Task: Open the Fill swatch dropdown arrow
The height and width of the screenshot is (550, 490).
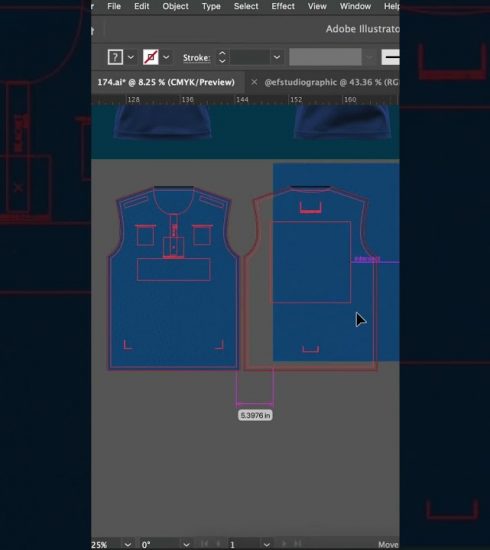Action: coord(130,57)
